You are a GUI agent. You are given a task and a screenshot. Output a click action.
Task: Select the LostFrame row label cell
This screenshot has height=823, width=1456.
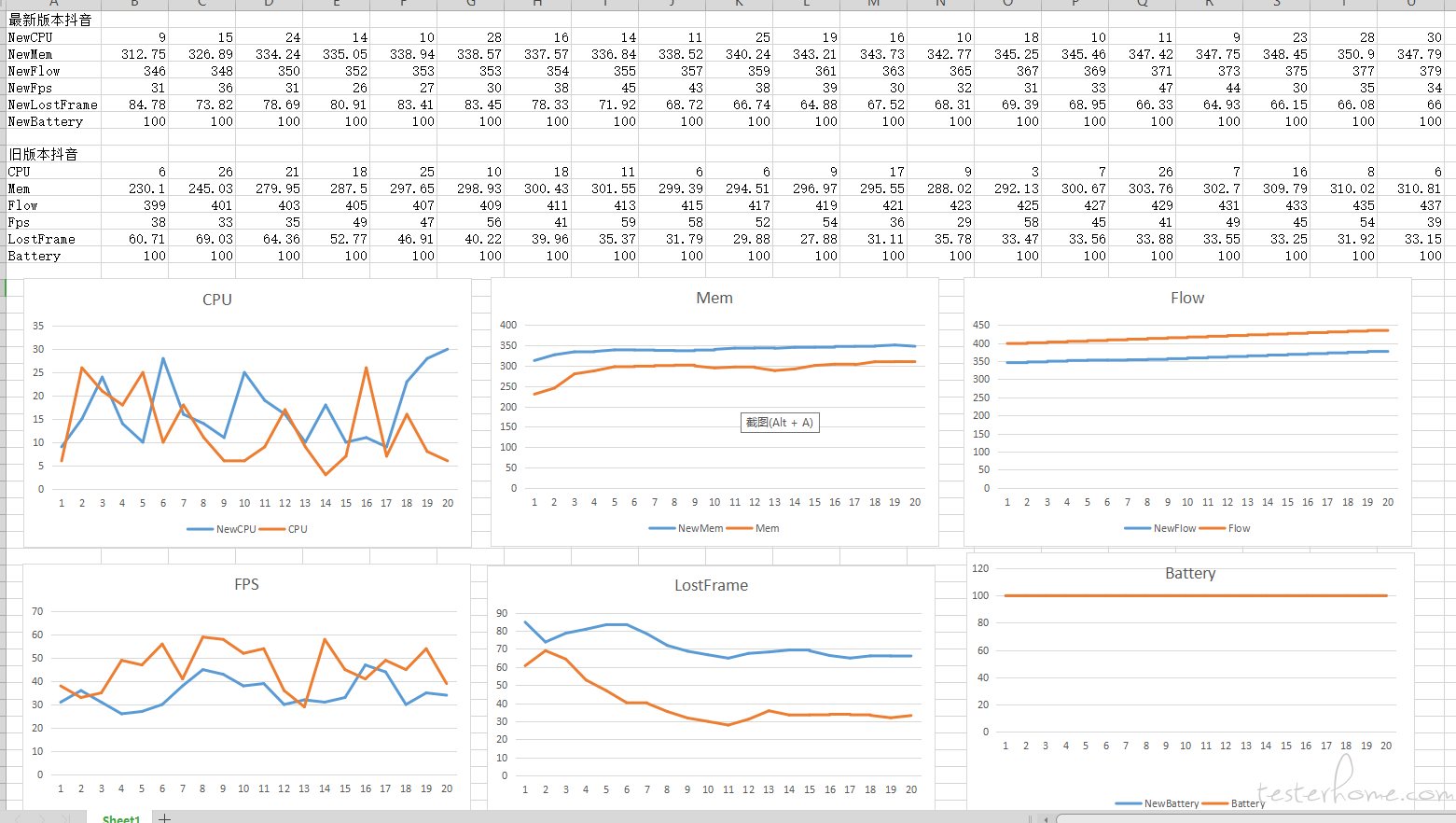pos(54,238)
